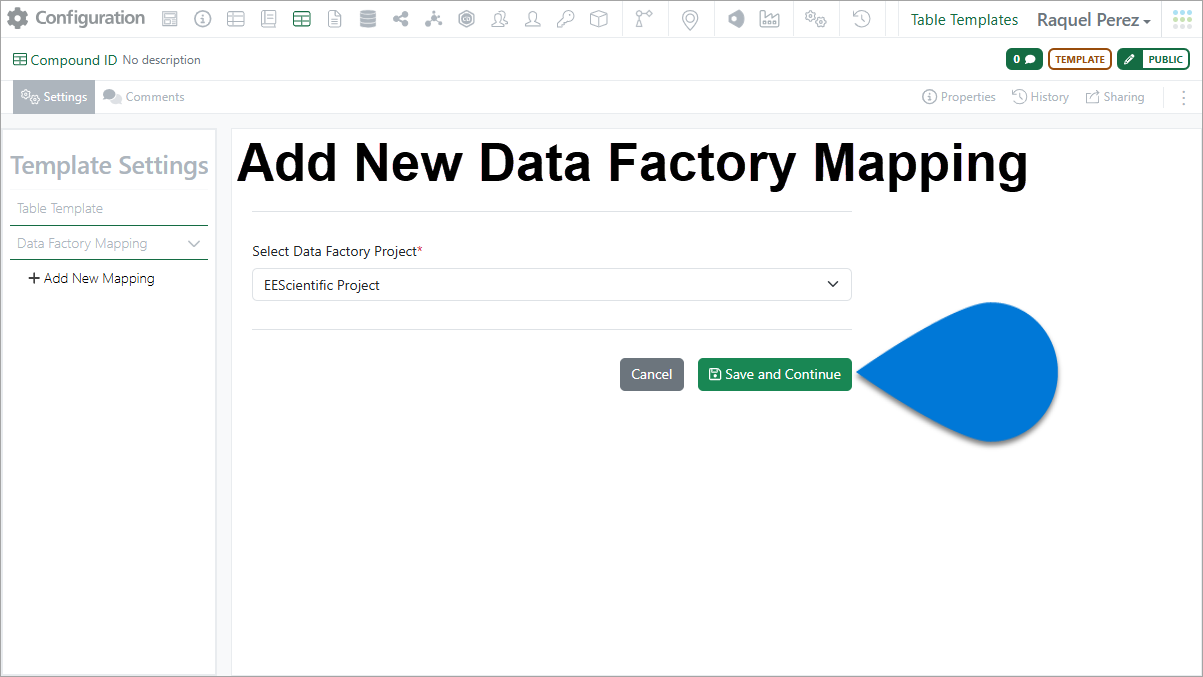Switch to the Comments tab
The image size is (1203, 677).
pyautogui.click(x=144, y=97)
